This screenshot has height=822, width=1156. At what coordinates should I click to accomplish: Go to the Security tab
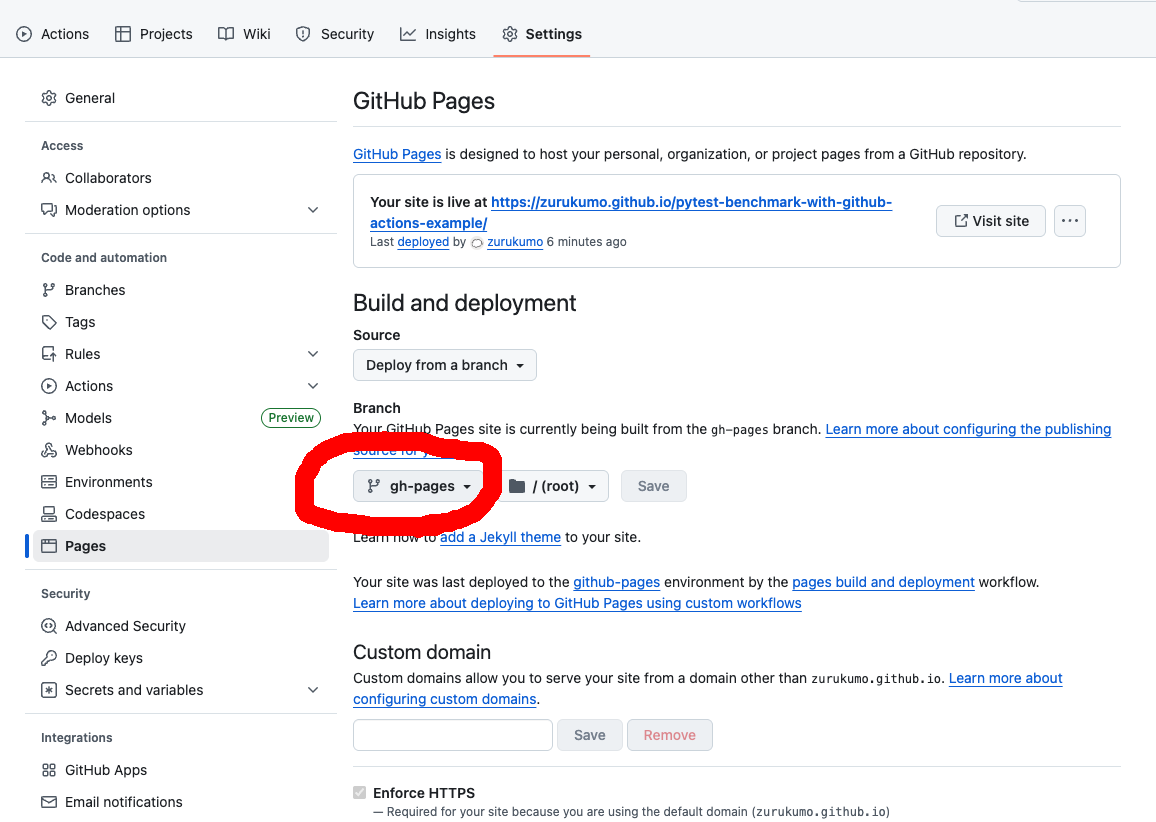335,34
